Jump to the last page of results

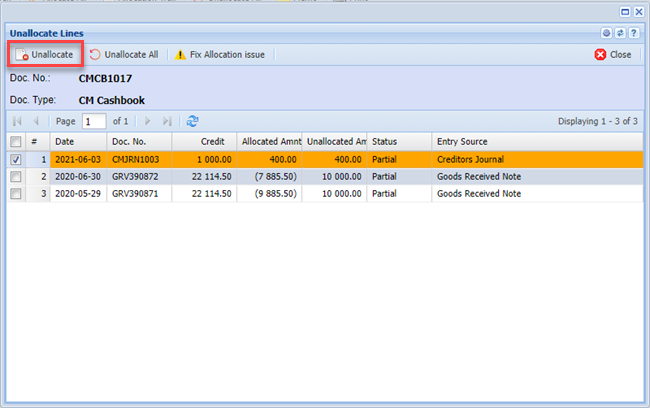(x=167, y=121)
